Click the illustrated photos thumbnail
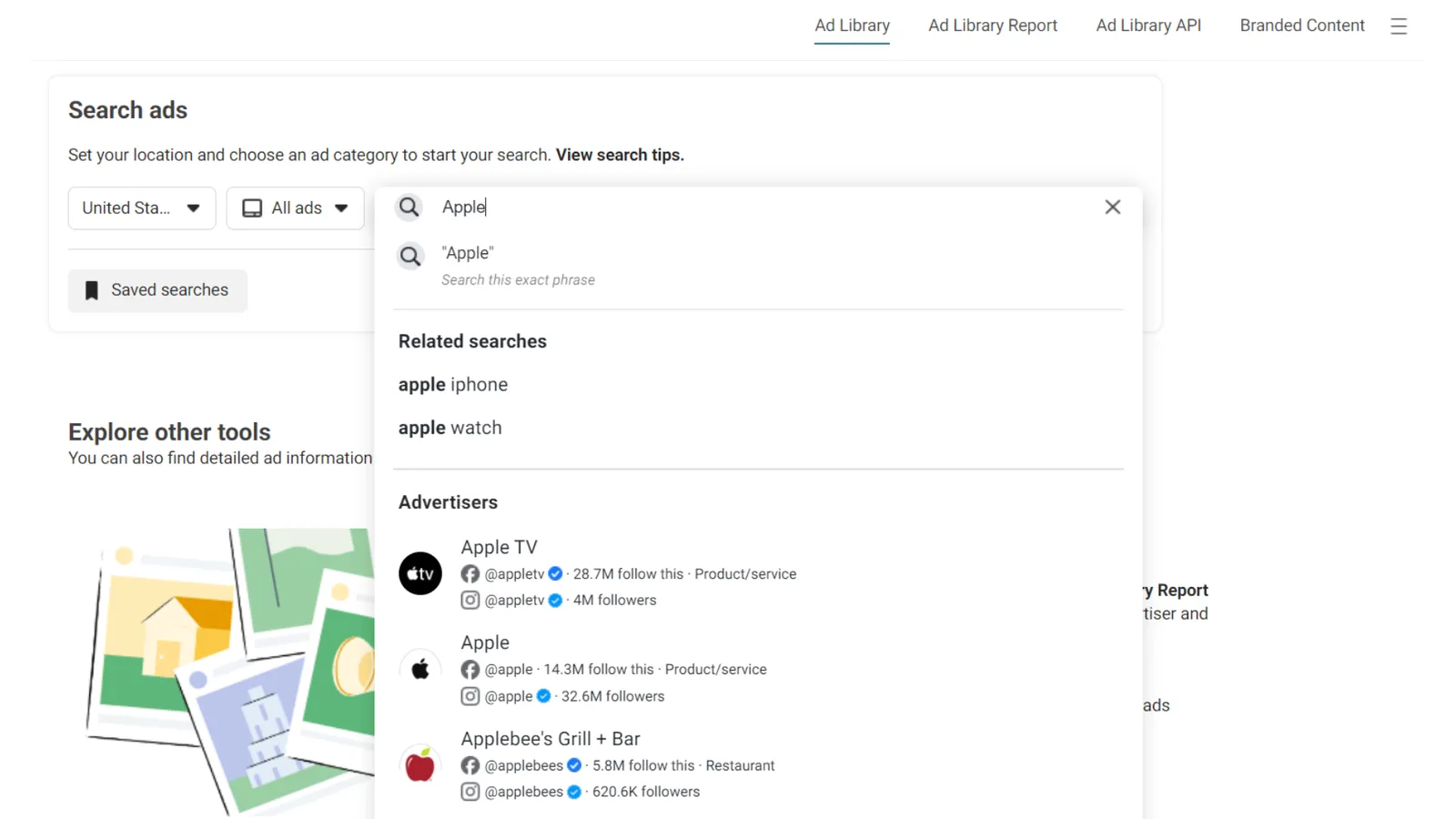The height and width of the screenshot is (819, 1456). pyautogui.click(x=229, y=671)
